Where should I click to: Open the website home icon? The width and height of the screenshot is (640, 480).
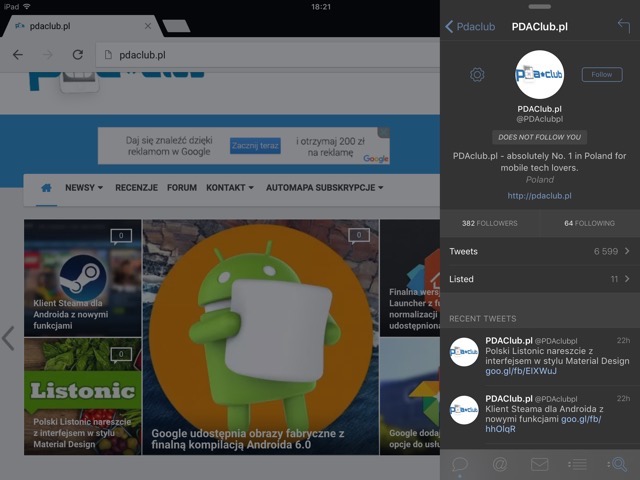pyautogui.click(x=46, y=188)
